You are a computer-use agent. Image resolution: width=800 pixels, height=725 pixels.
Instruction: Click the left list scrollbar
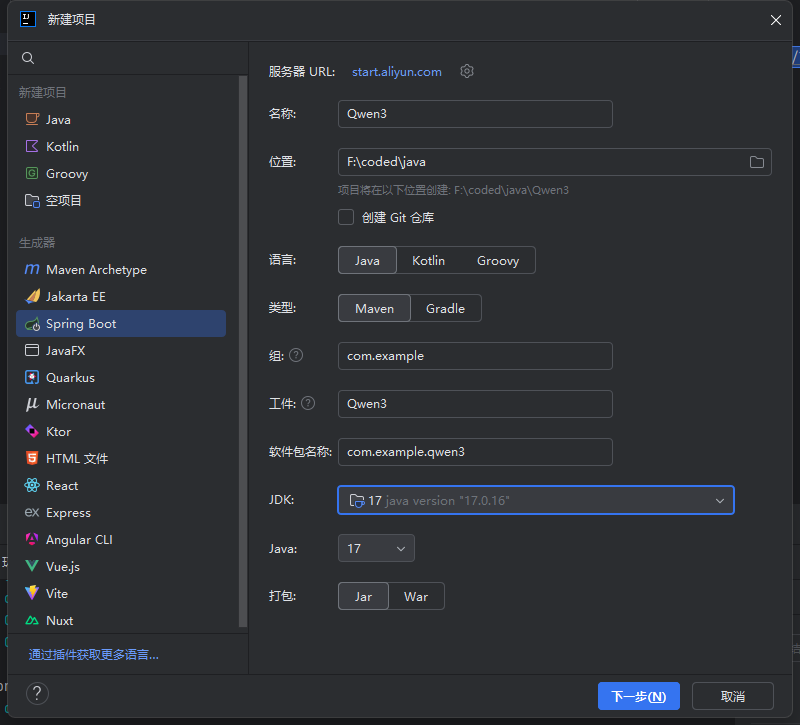click(x=243, y=351)
